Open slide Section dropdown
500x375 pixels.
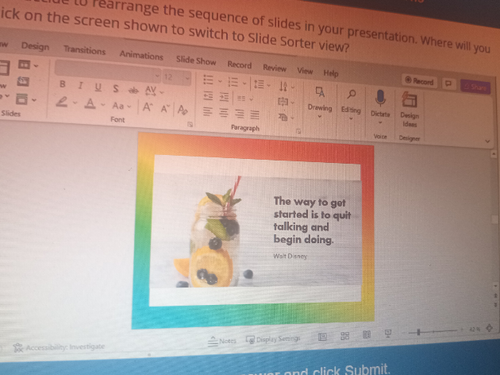click(x=26, y=99)
